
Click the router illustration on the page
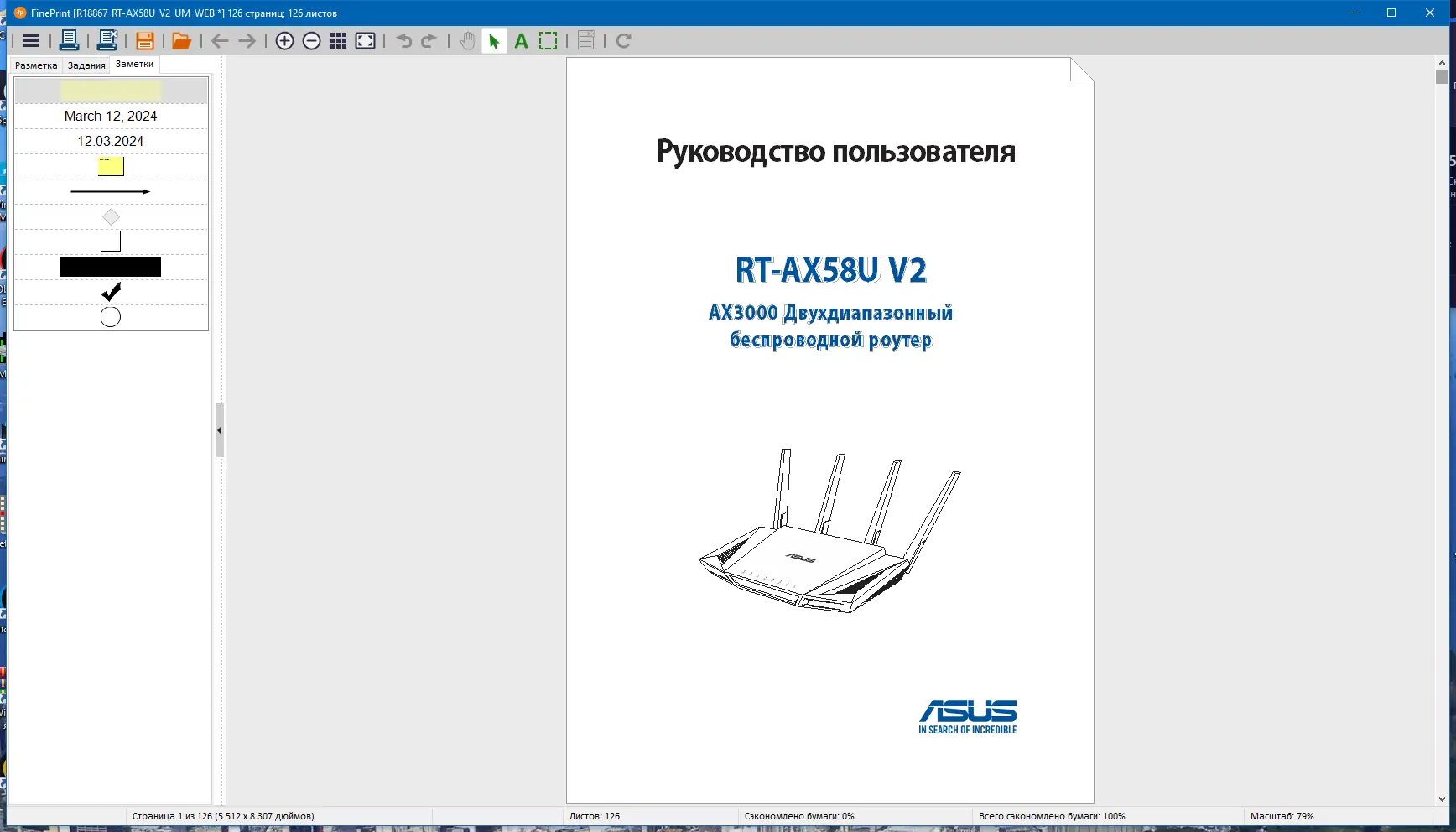tap(829, 531)
